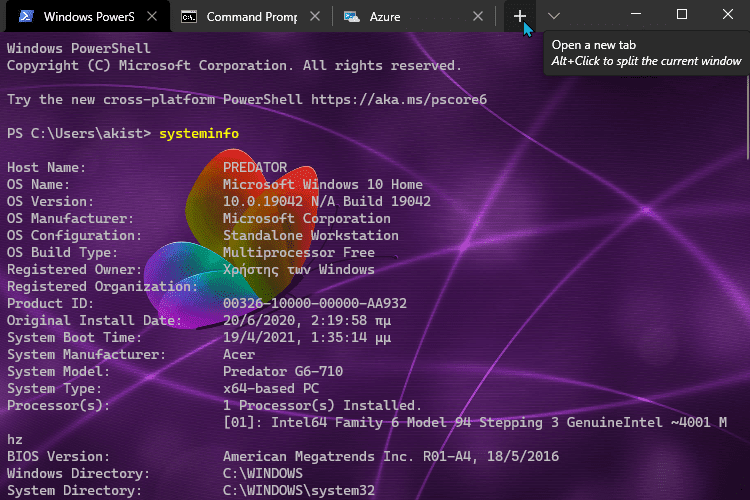Open a new tab with plus button
This screenshot has height=500, width=750.
[520, 16]
